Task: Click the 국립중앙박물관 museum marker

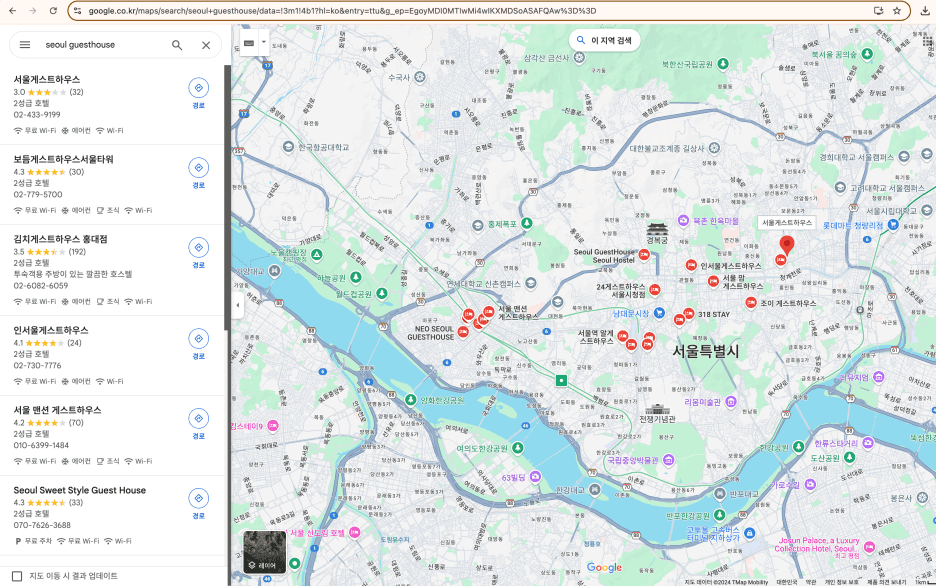Action: click(x=669, y=459)
